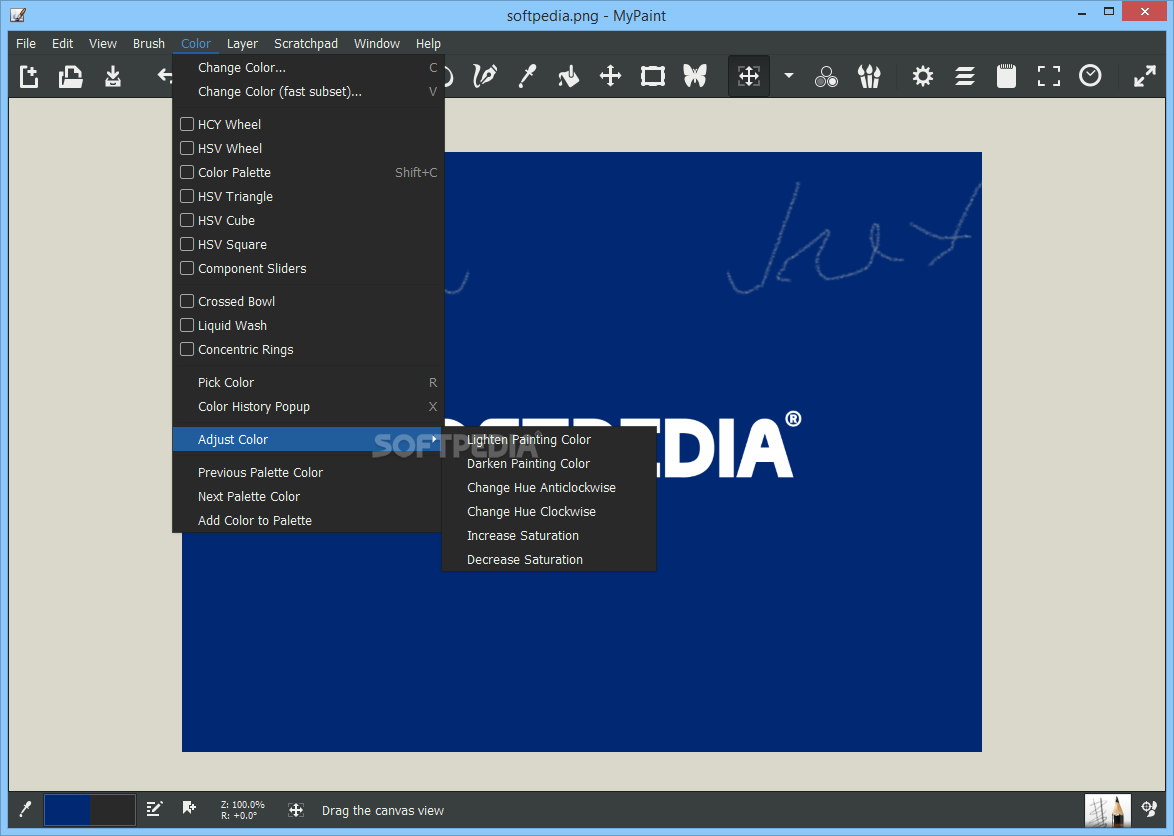The width and height of the screenshot is (1174, 836).
Task: Select the eyedropper color picker tool
Action: pyautogui.click(x=528, y=76)
